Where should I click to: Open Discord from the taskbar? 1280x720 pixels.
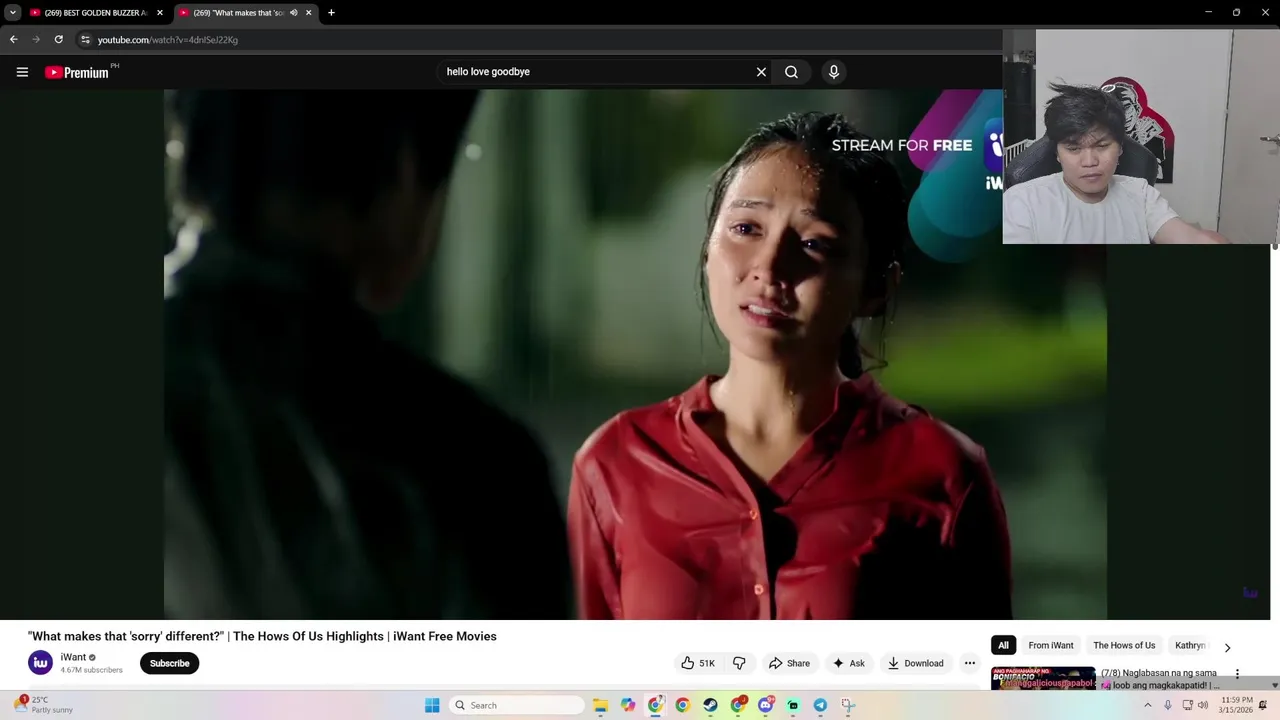[x=765, y=705]
